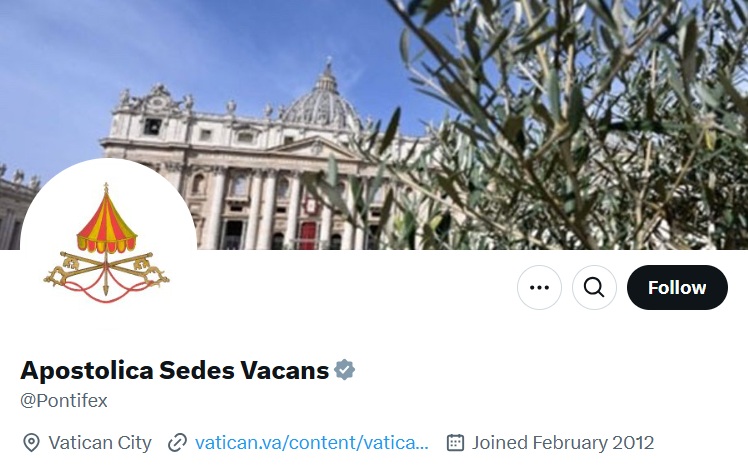Click the basilica dome in the banner
The image size is (748, 465).
tap(323, 100)
